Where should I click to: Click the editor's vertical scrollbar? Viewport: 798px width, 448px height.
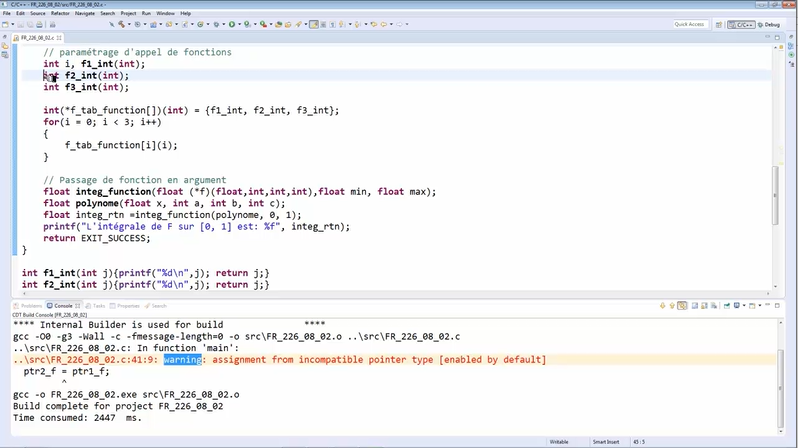point(775,190)
